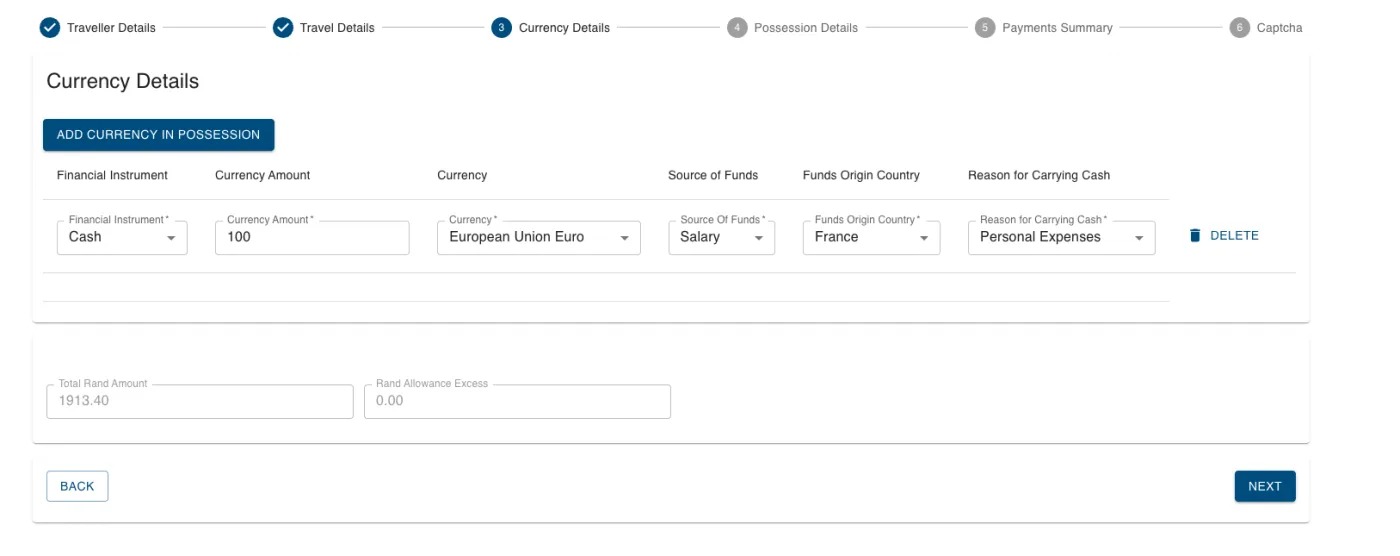
Task: Click step 4 circle for Possession Details
Action: coord(737,28)
